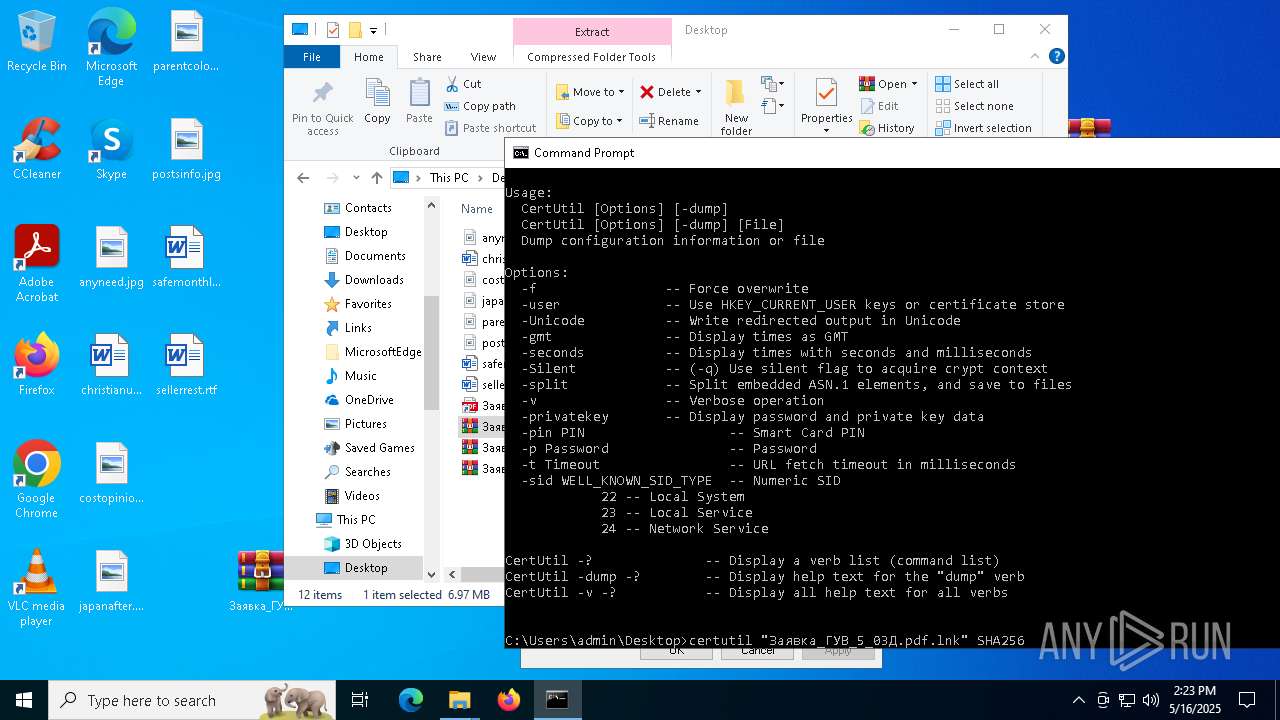Viewport: 1280px width, 720px height.
Task: Select safemonthl Word document on desktop
Action: (186, 257)
